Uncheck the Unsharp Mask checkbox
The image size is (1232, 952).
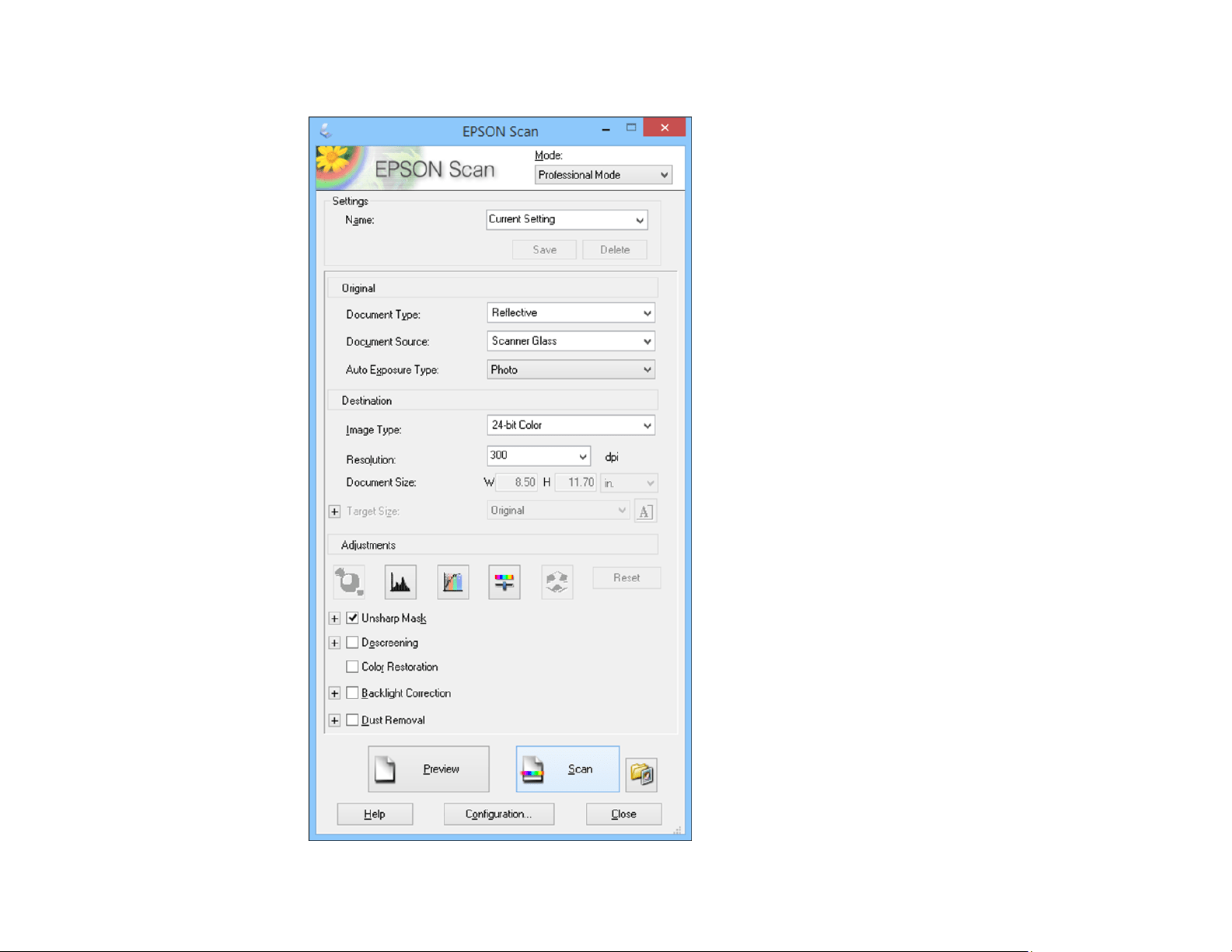[352, 618]
